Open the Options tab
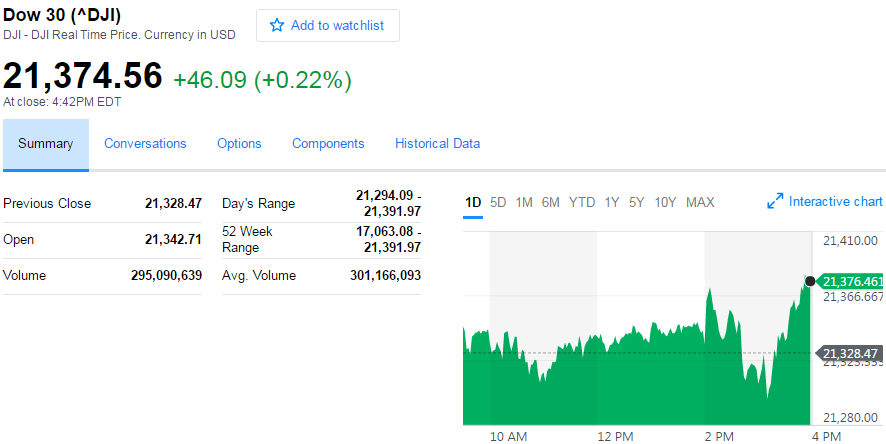 click(x=239, y=143)
